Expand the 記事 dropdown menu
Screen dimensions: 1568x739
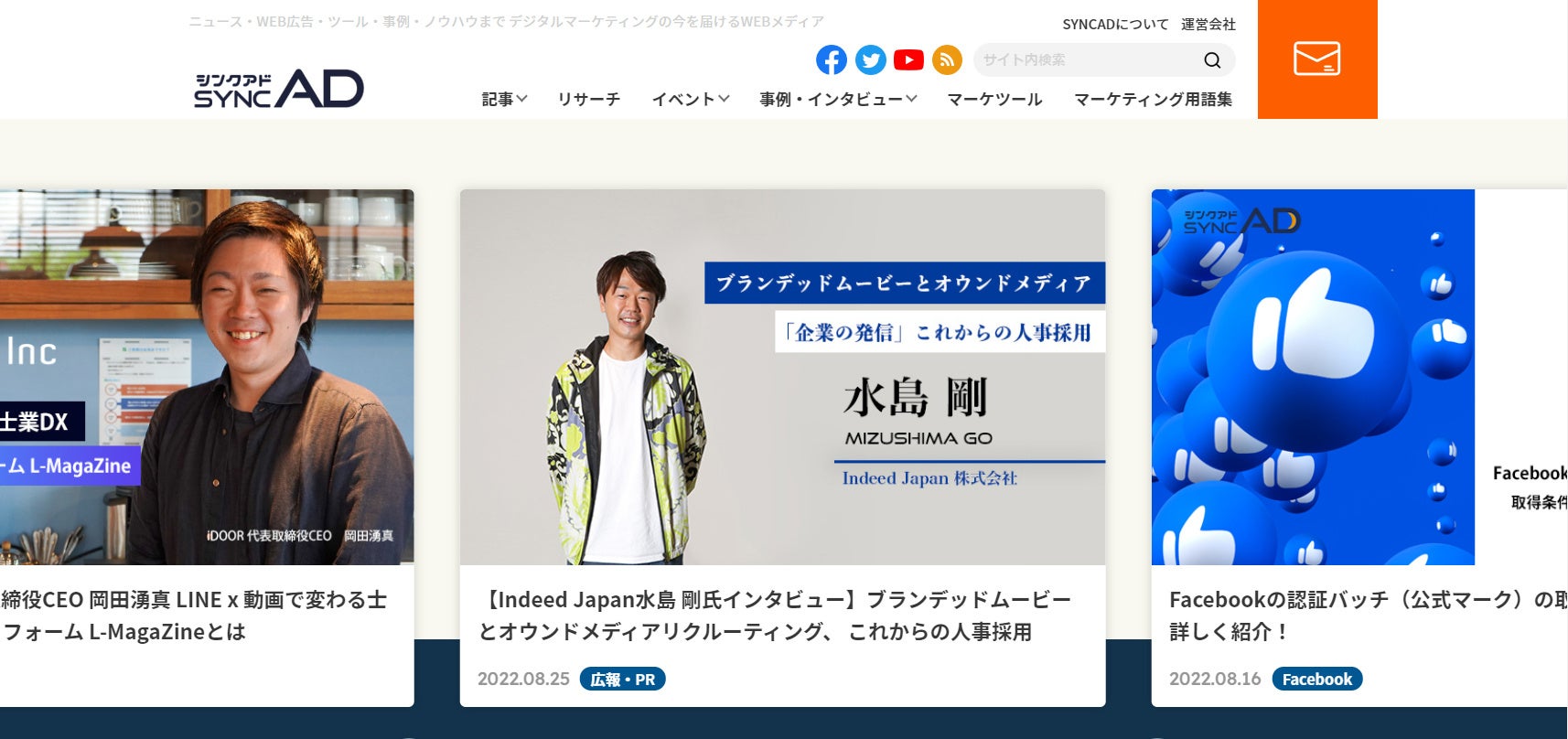[504, 99]
